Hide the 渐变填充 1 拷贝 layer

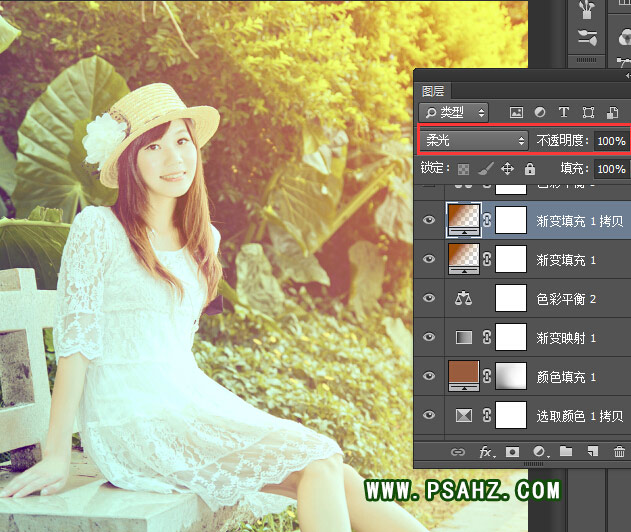click(x=430, y=221)
